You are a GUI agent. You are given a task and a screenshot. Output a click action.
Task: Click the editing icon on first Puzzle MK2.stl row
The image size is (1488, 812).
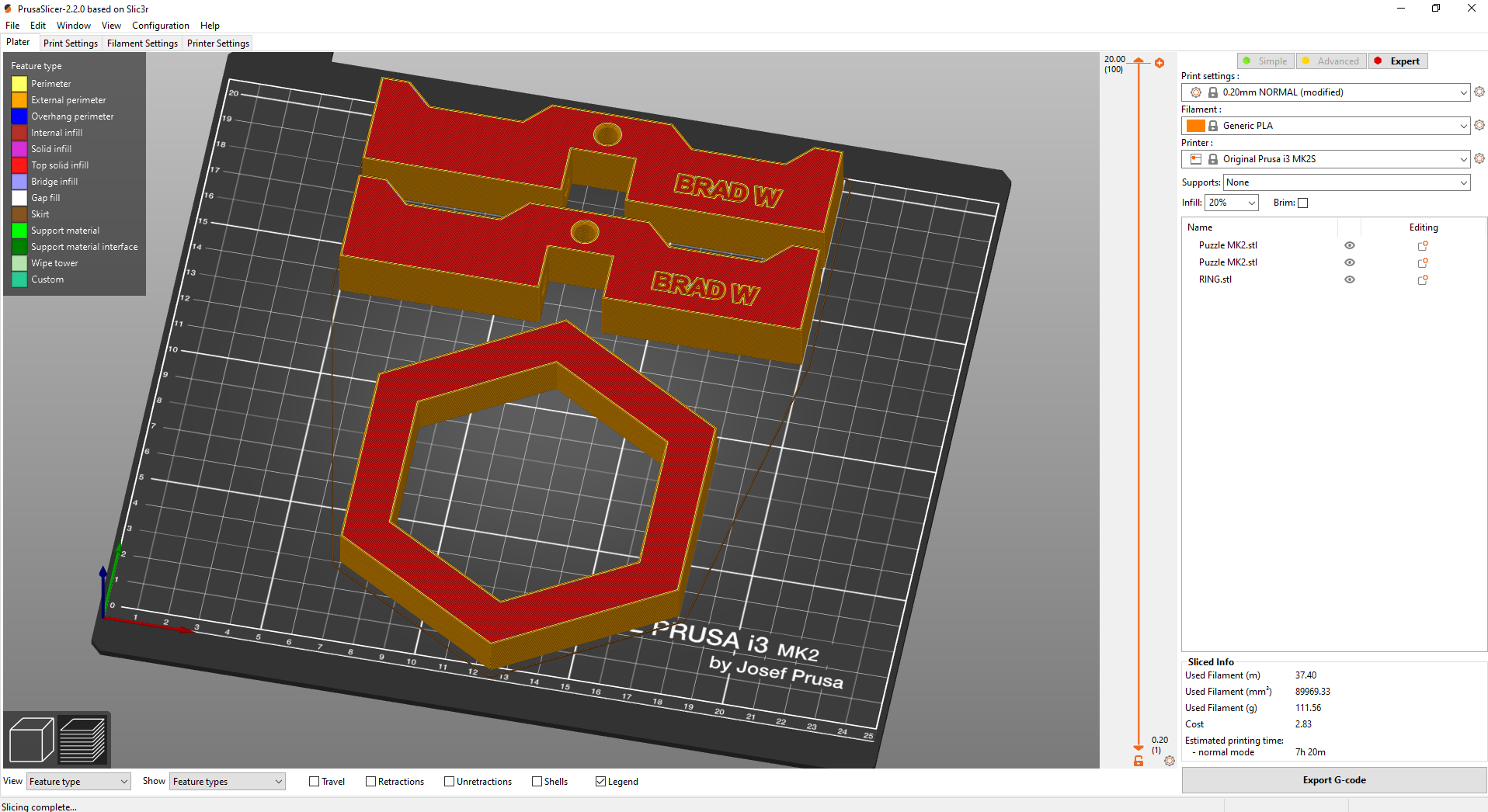(x=1423, y=245)
